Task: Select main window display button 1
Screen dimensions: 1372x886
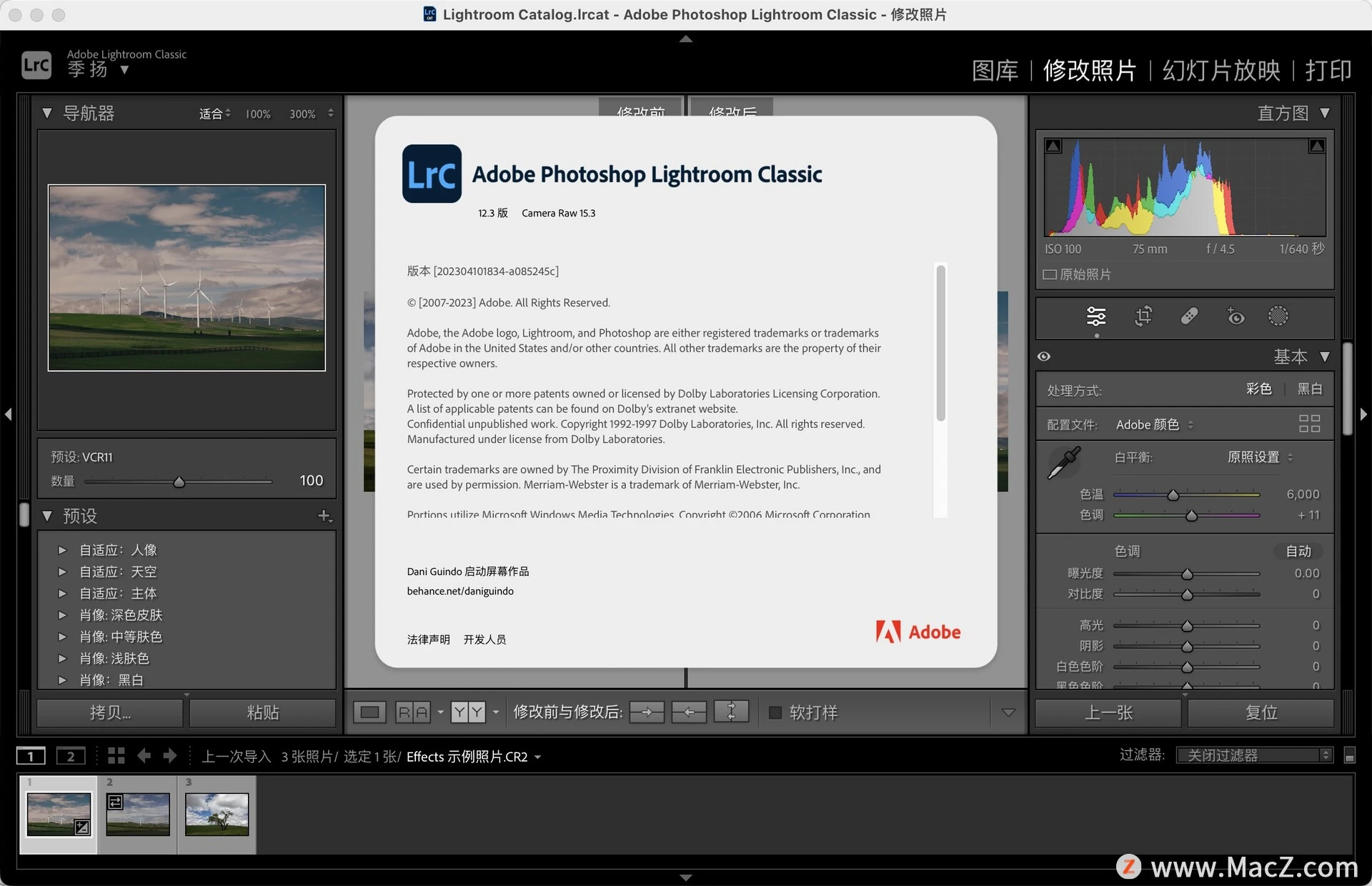Action: (x=31, y=756)
